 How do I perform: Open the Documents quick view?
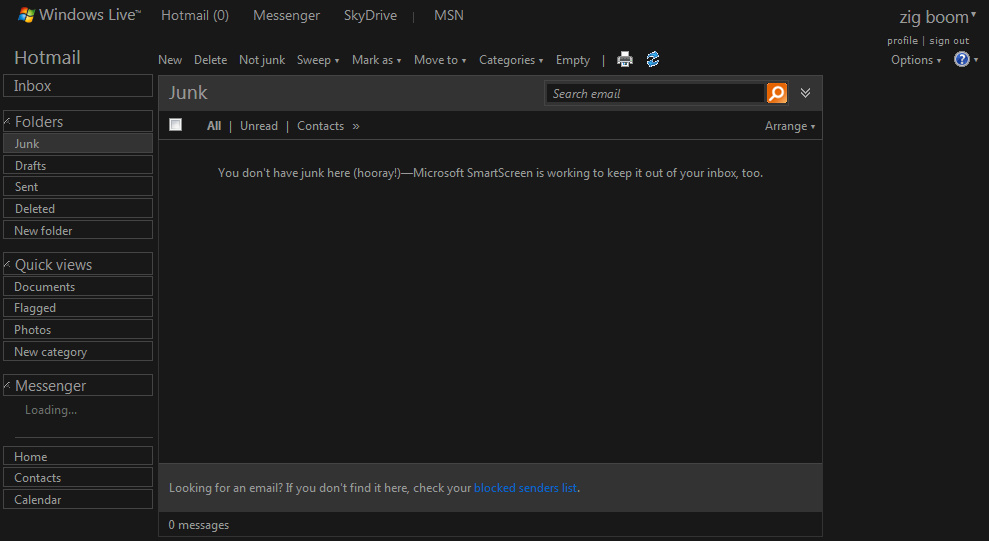(78, 286)
